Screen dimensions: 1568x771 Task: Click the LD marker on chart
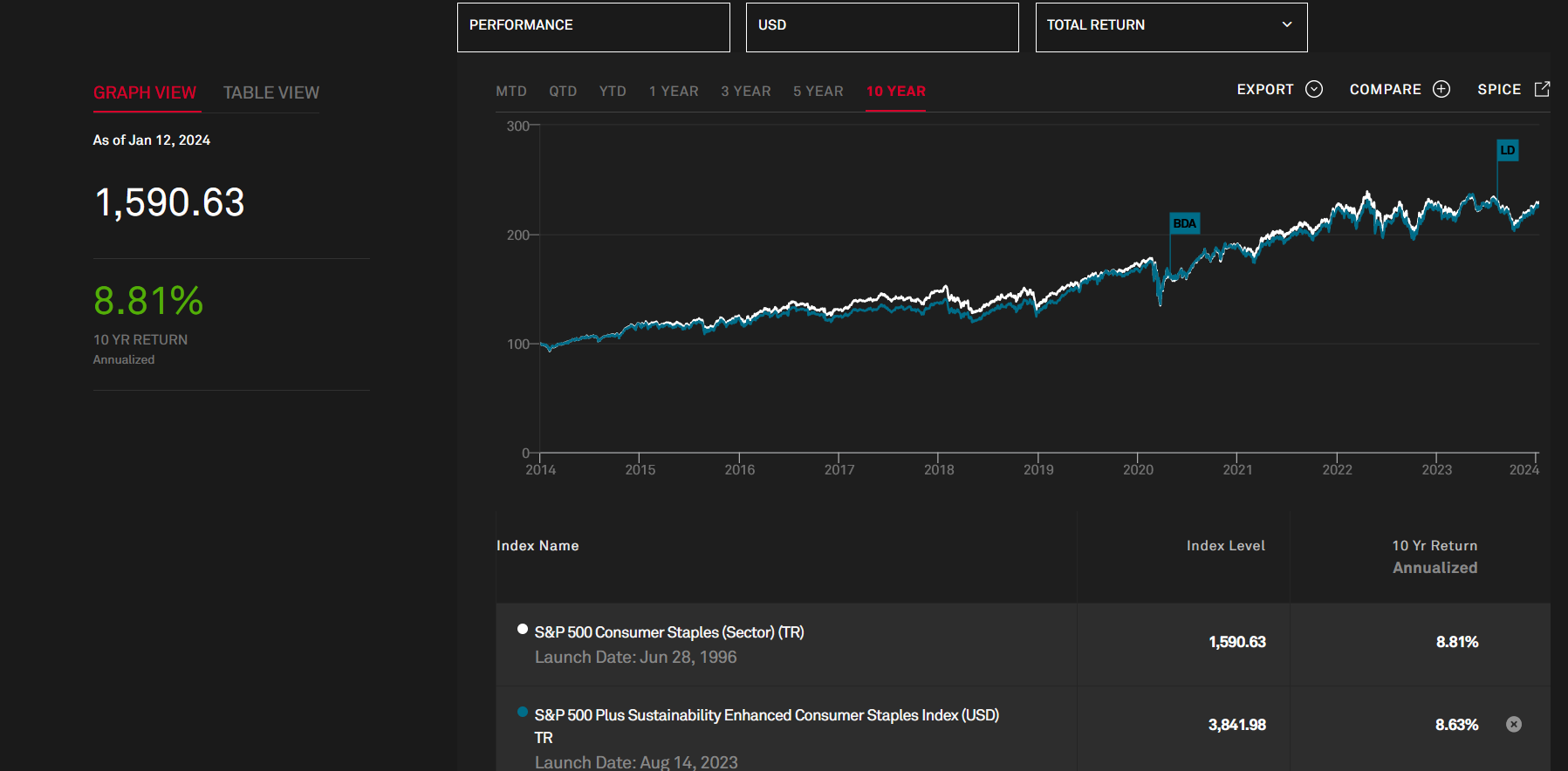[x=1507, y=150]
